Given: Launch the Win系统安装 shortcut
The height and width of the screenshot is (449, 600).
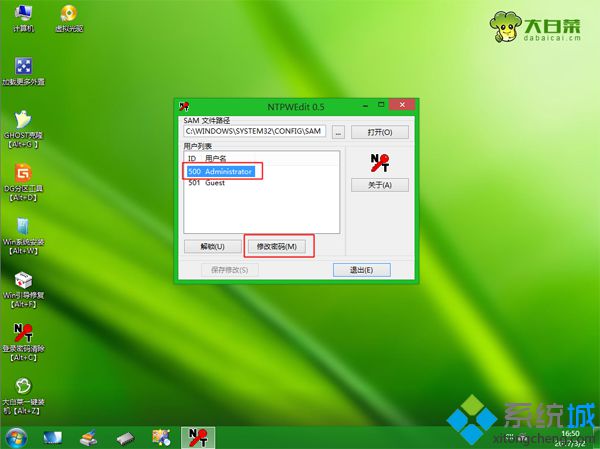Looking at the screenshot, I should [x=23, y=236].
